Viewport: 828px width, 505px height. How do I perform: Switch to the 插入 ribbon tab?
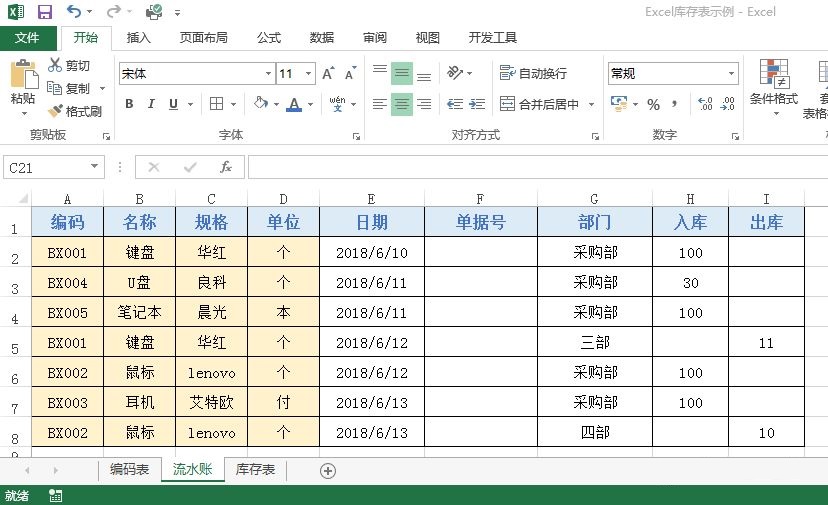click(x=139, y=38)
